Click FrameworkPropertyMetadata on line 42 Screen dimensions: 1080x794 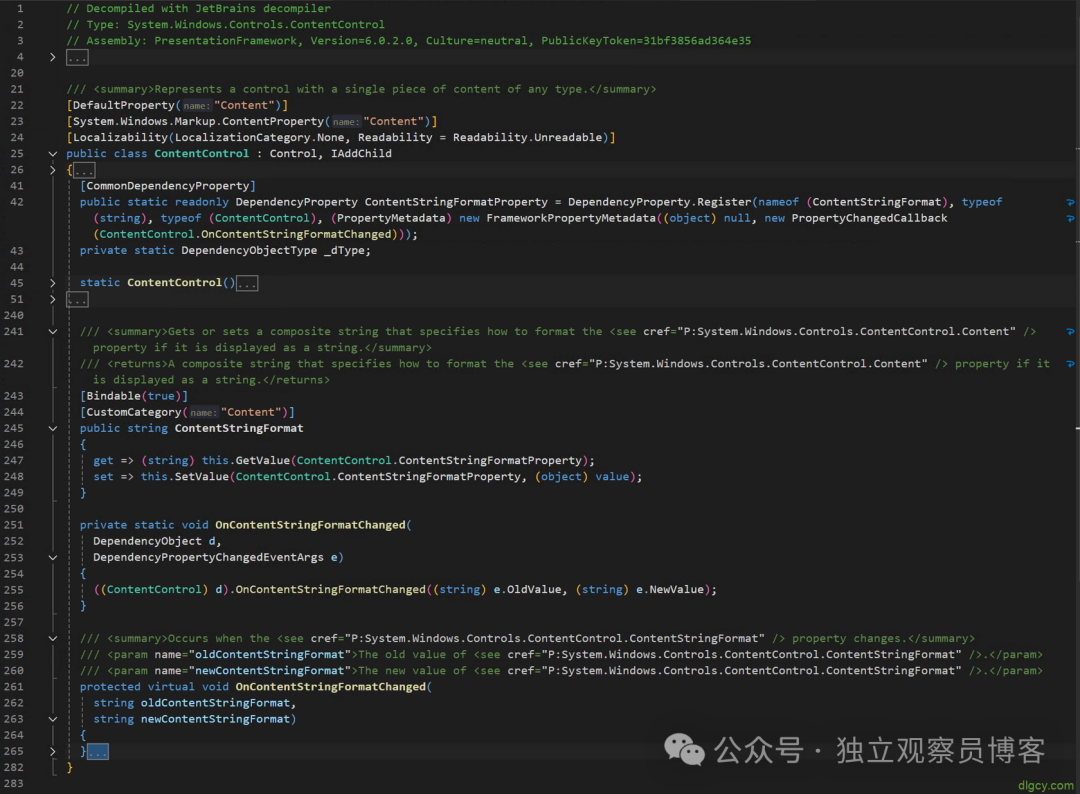pos(571,218)
